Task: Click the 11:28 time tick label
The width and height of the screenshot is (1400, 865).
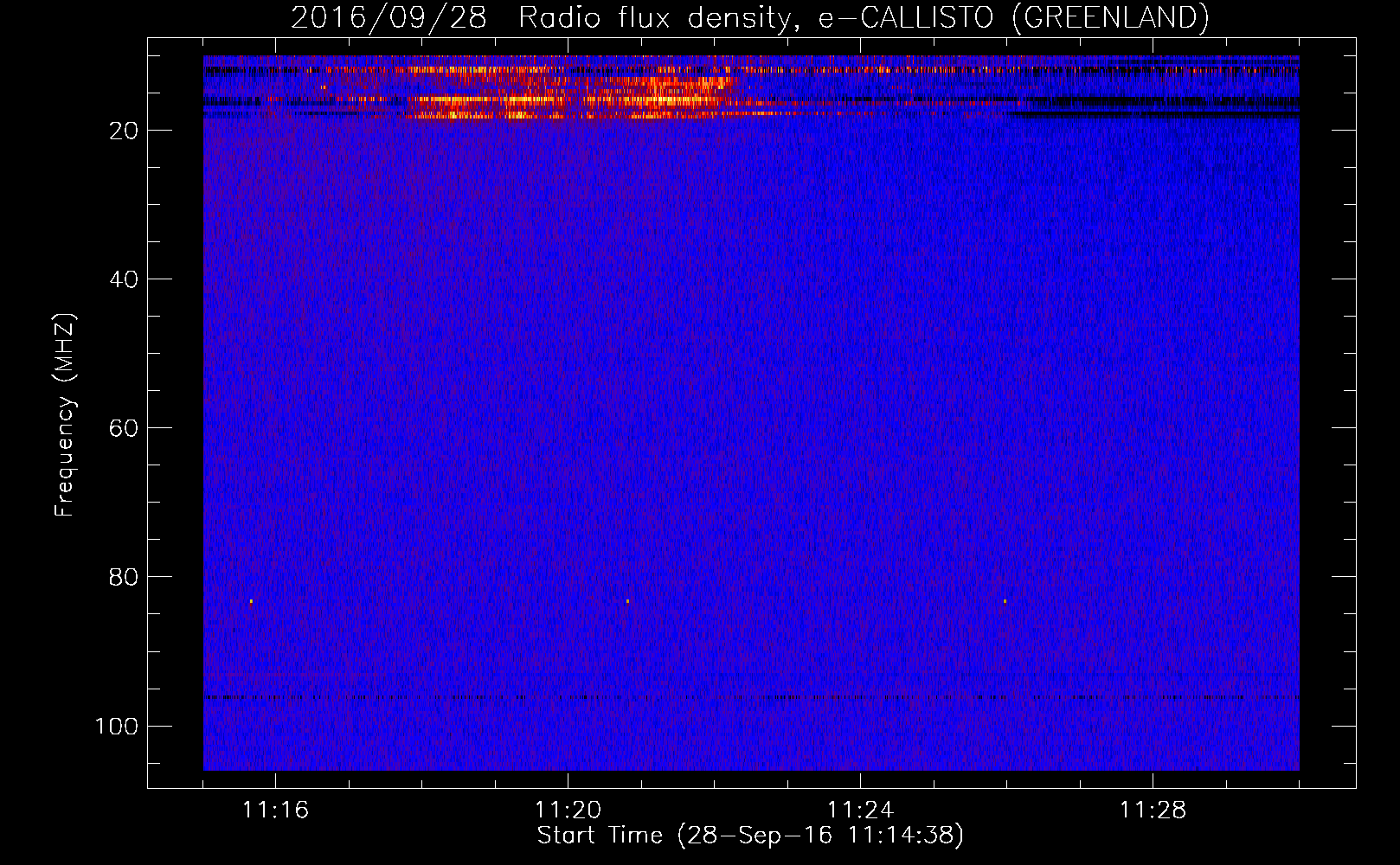Action: coord(1153,811)
